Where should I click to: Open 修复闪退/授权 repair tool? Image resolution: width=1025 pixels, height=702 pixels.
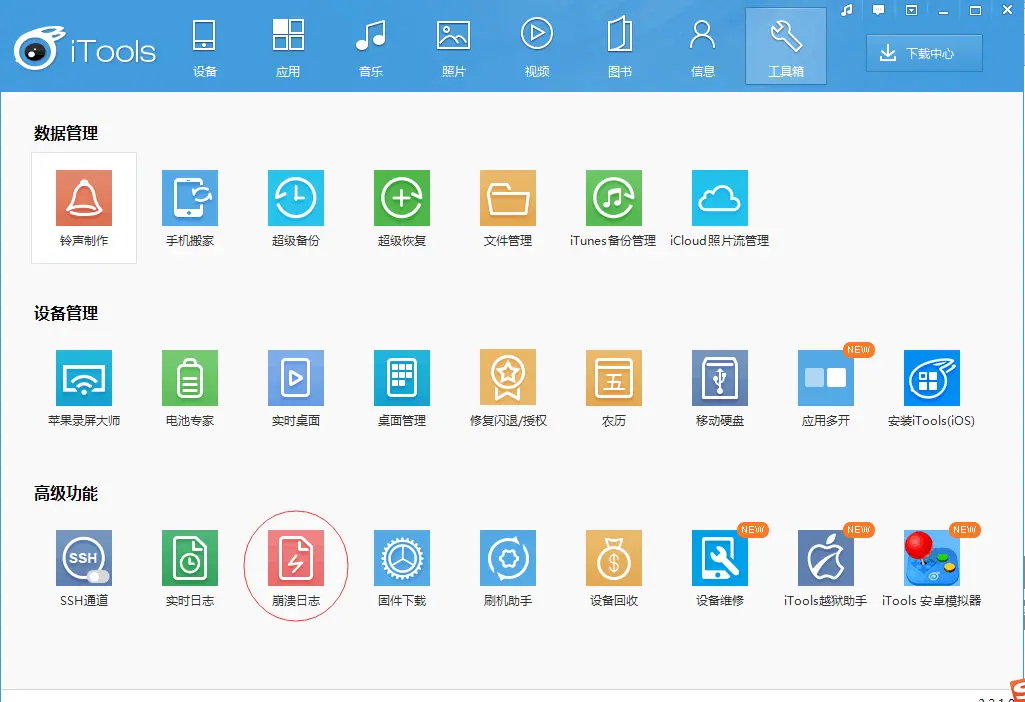[507, 388]
